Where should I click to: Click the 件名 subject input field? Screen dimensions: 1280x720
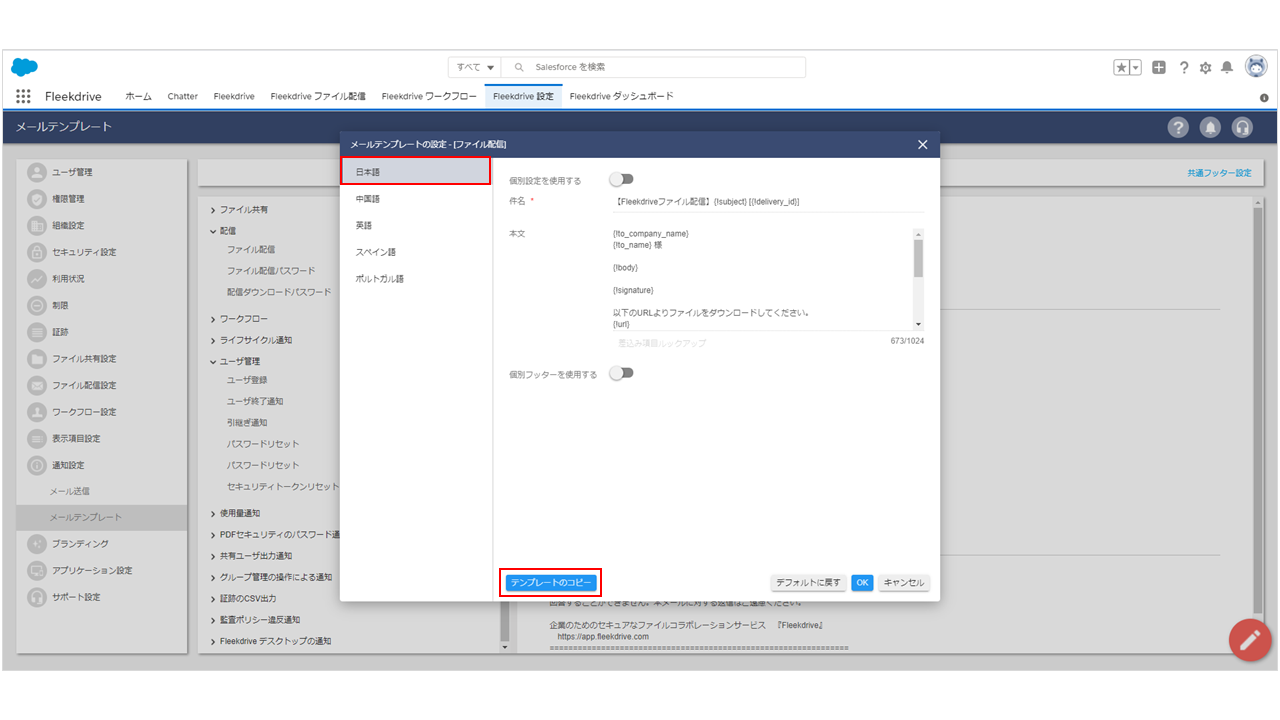pyautogui.click(x=768, y=201)
